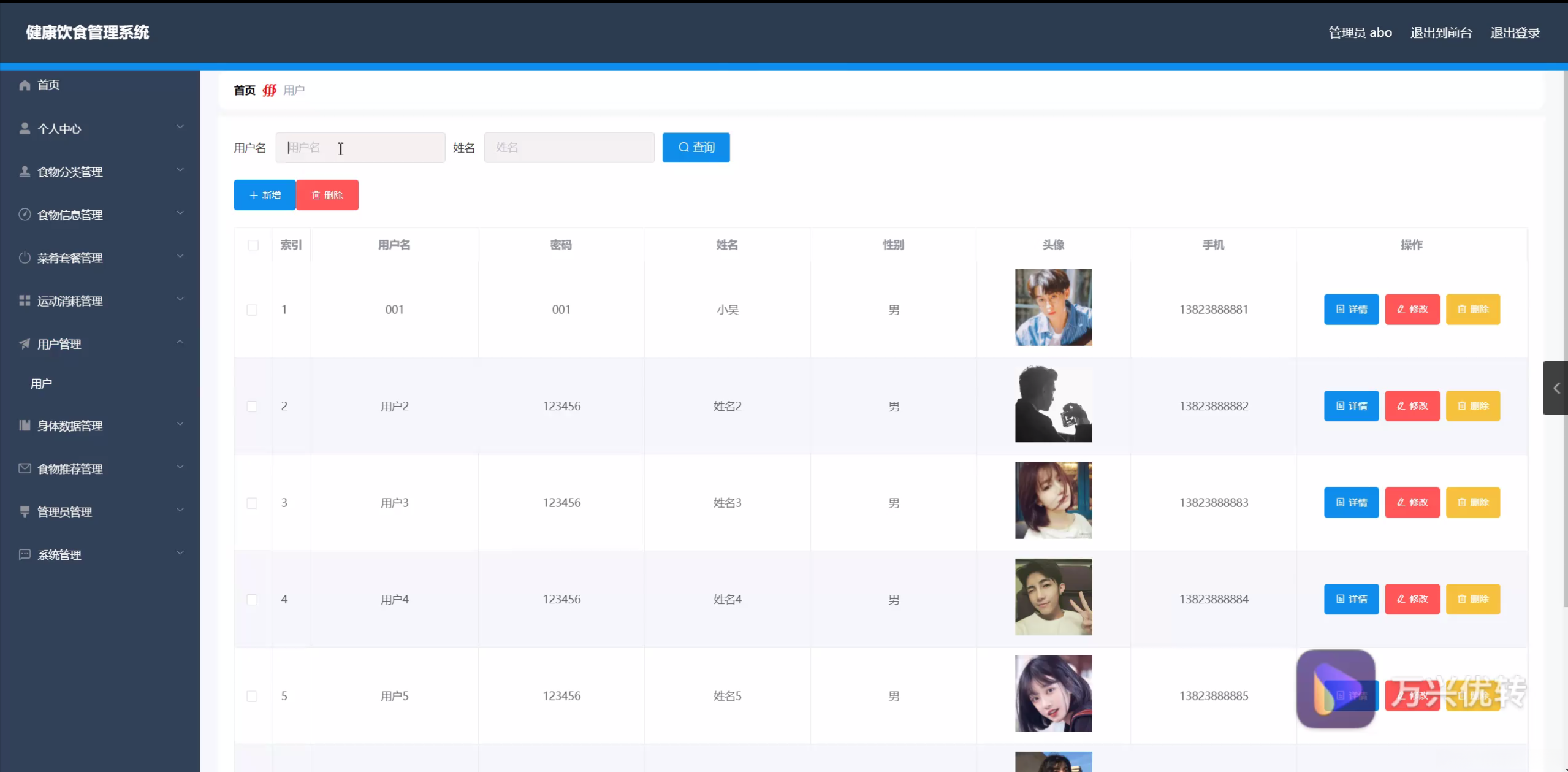Click the 系统管理 chat bubble icon
This screenshot has height=772, width=1568.
pyautogui.click(x=25, y=554)
